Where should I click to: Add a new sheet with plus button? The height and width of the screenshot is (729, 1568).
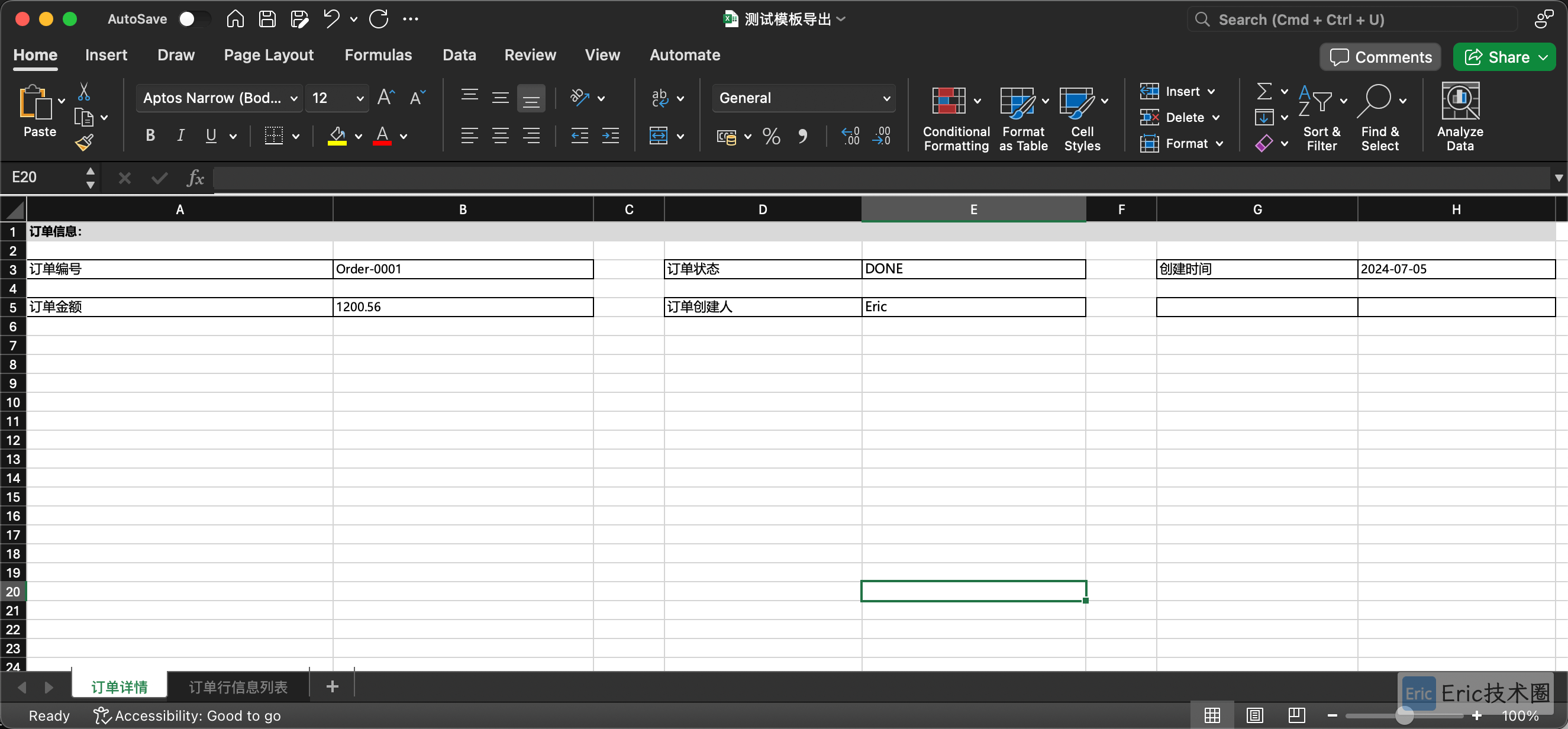pos(332,687)
